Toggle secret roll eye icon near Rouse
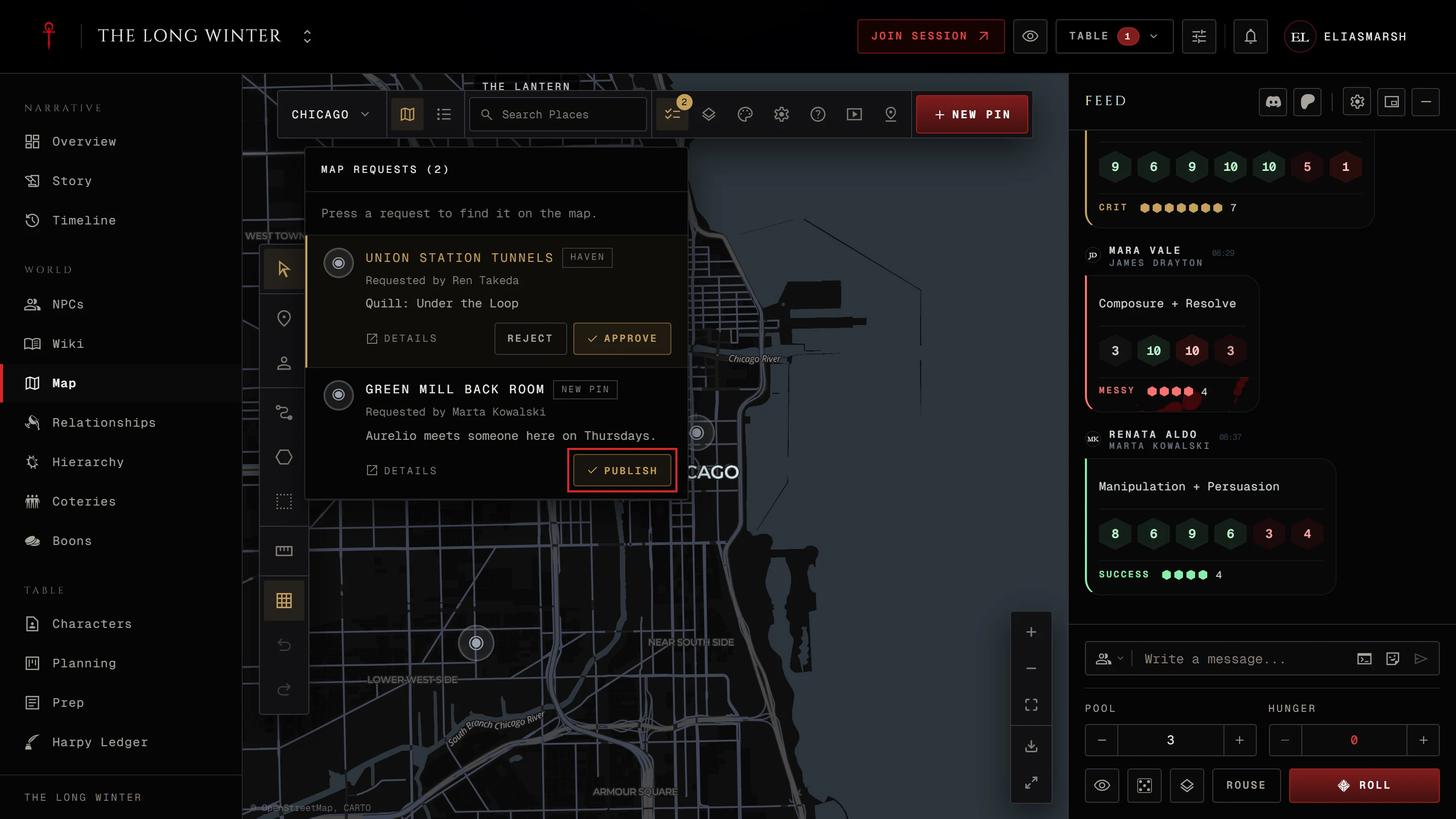 [x=1102, y=785]
